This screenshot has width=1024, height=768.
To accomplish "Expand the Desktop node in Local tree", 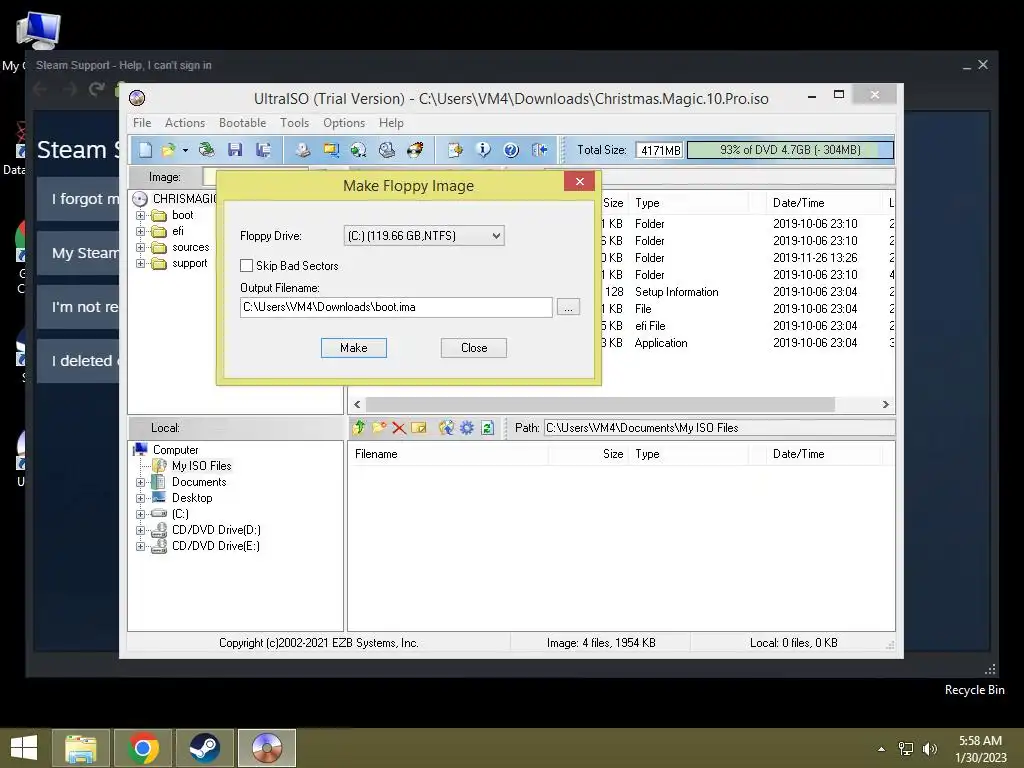I will click(x=140, y=498).
